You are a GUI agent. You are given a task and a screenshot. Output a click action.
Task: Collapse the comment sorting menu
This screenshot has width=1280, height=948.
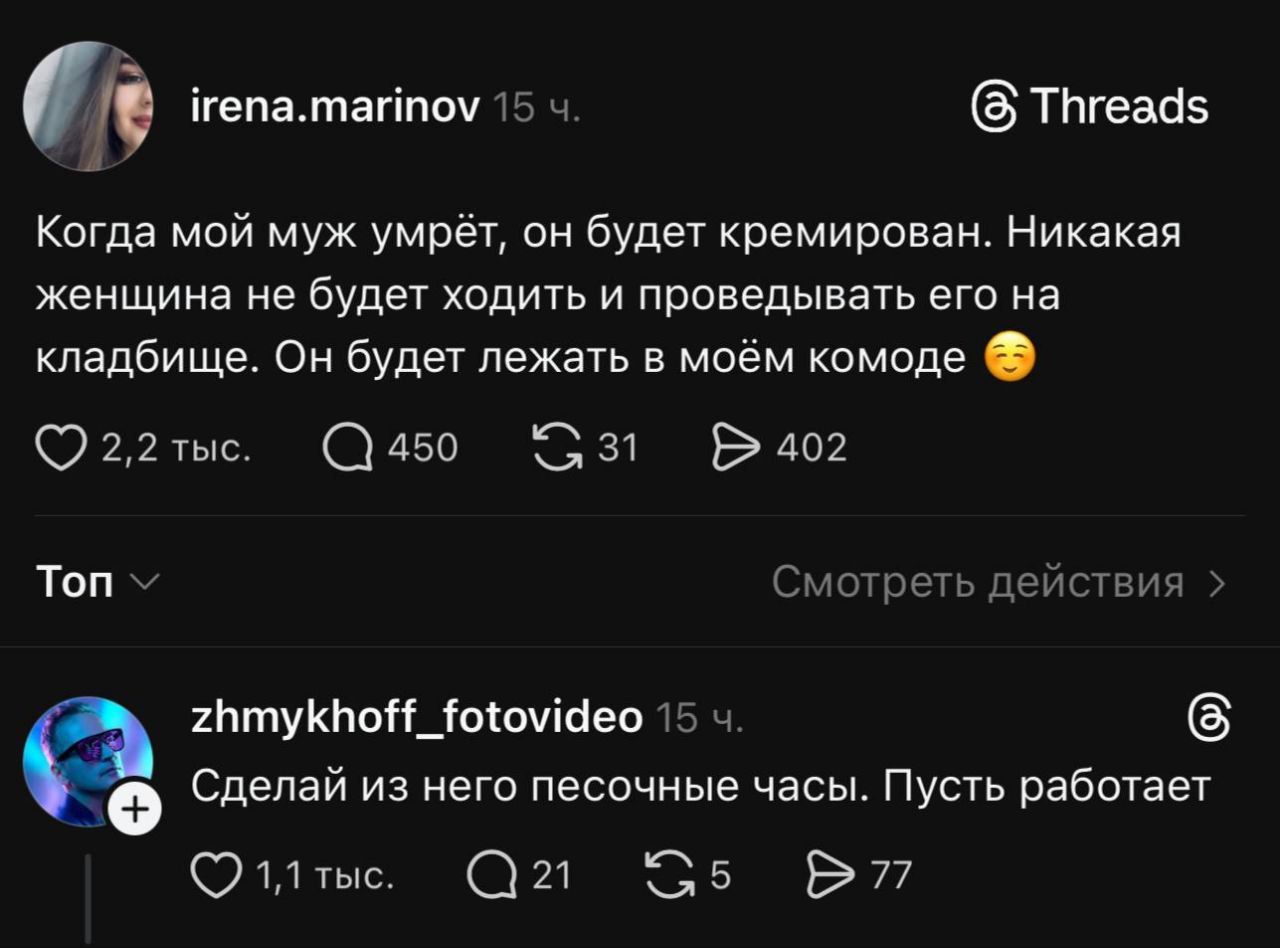[145, 582]
